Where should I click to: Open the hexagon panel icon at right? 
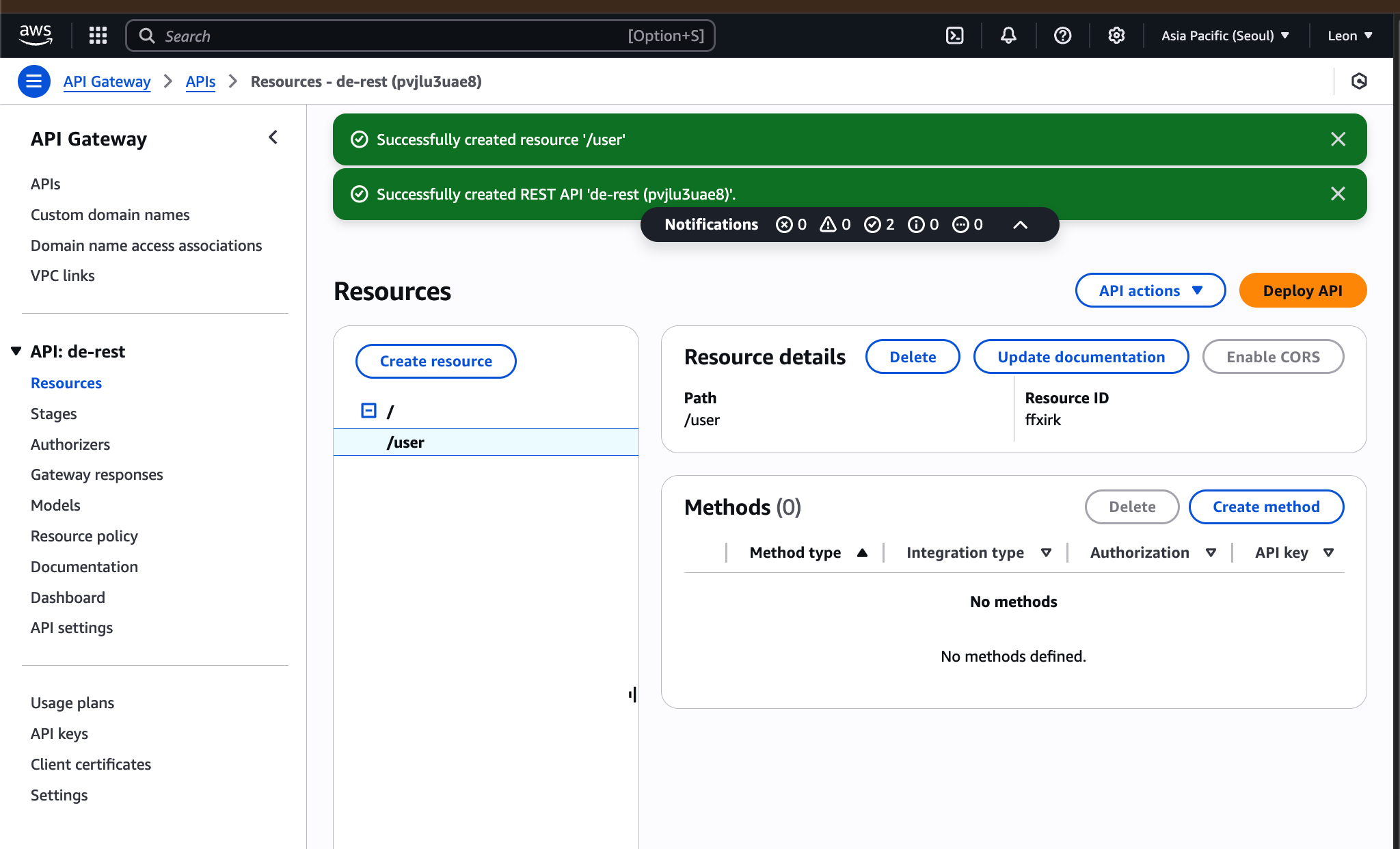[x=1359, y=81]
